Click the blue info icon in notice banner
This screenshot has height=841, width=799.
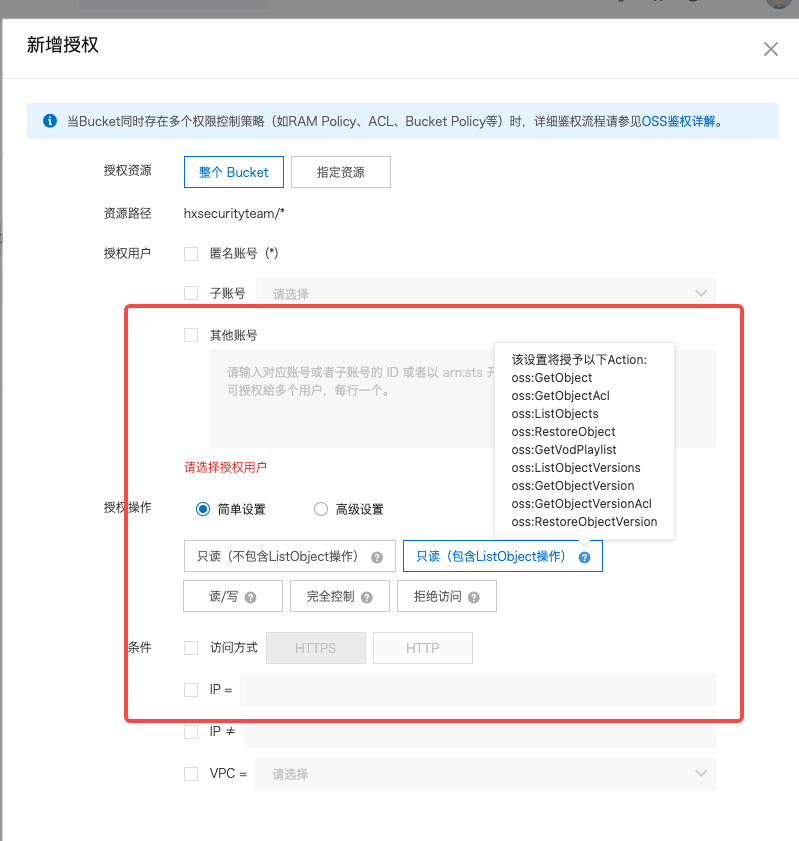pyautogui.click(x=49, y=121)
